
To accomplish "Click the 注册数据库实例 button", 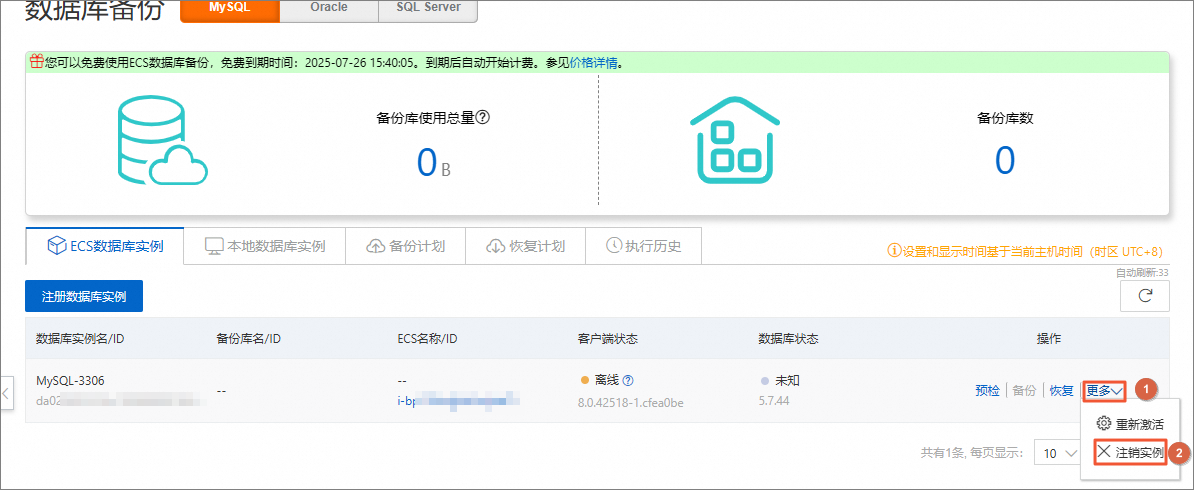I will tap(84, 296).
